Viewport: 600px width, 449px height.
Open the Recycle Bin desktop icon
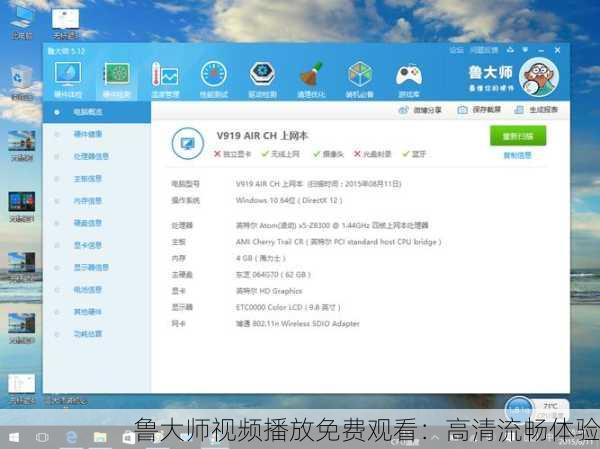(21, 83)
